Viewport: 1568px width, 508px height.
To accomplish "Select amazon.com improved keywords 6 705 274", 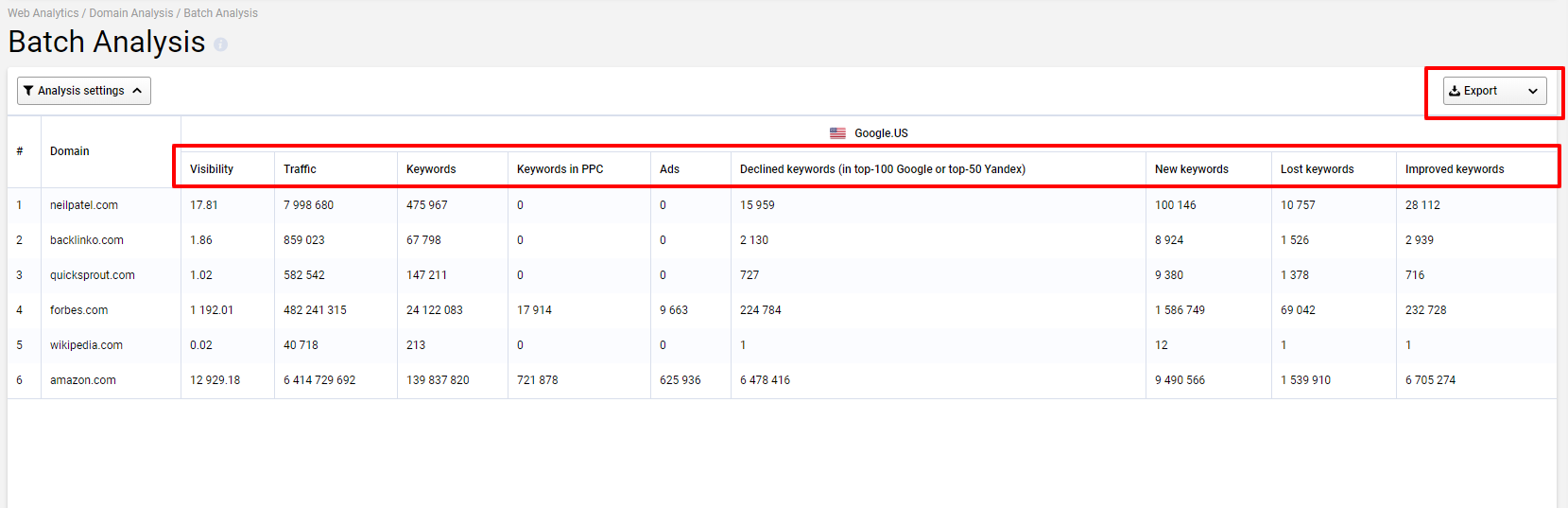I will point(1430,380).
